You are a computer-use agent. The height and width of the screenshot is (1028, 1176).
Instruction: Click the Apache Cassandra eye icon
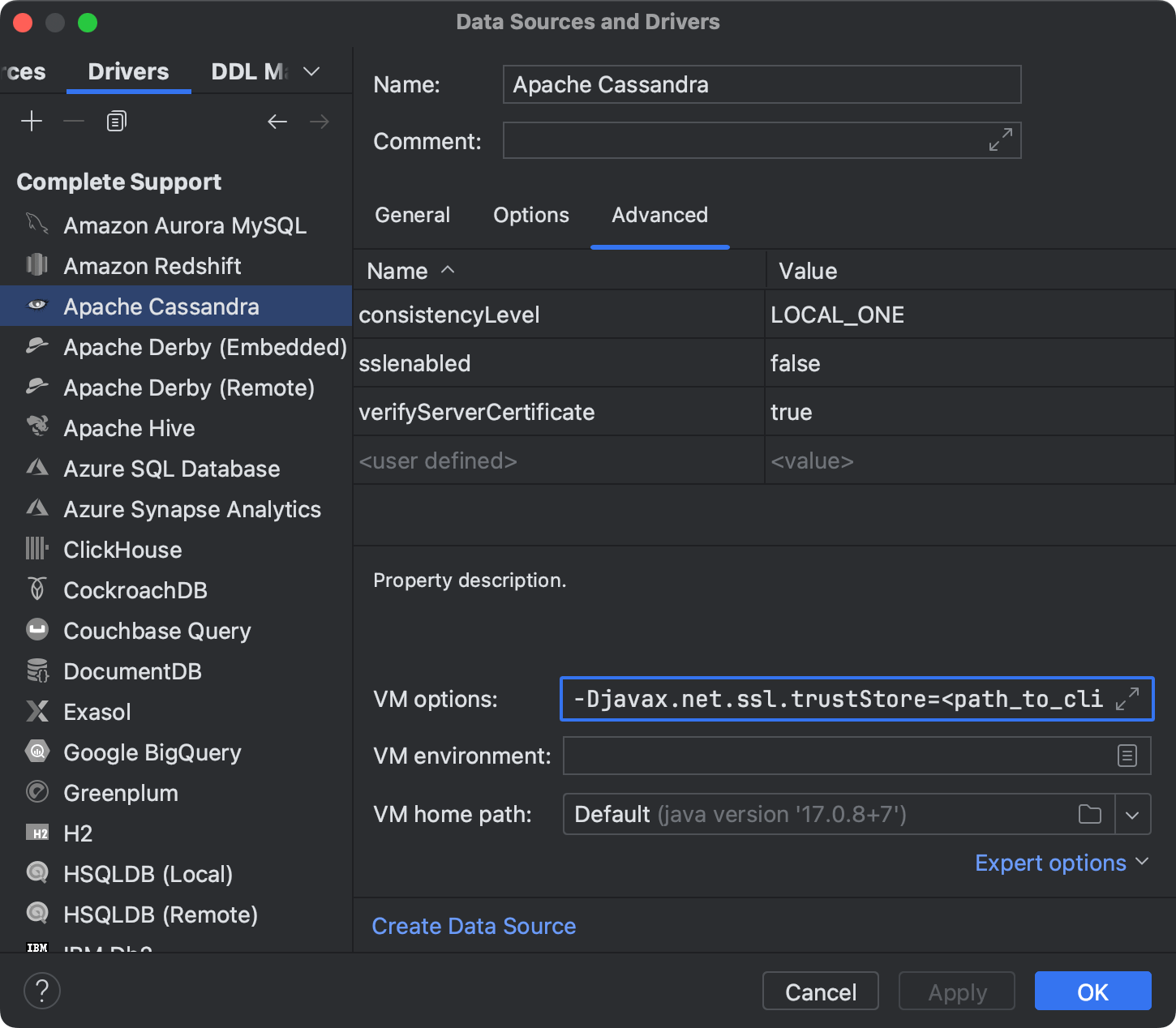point(37,305)
